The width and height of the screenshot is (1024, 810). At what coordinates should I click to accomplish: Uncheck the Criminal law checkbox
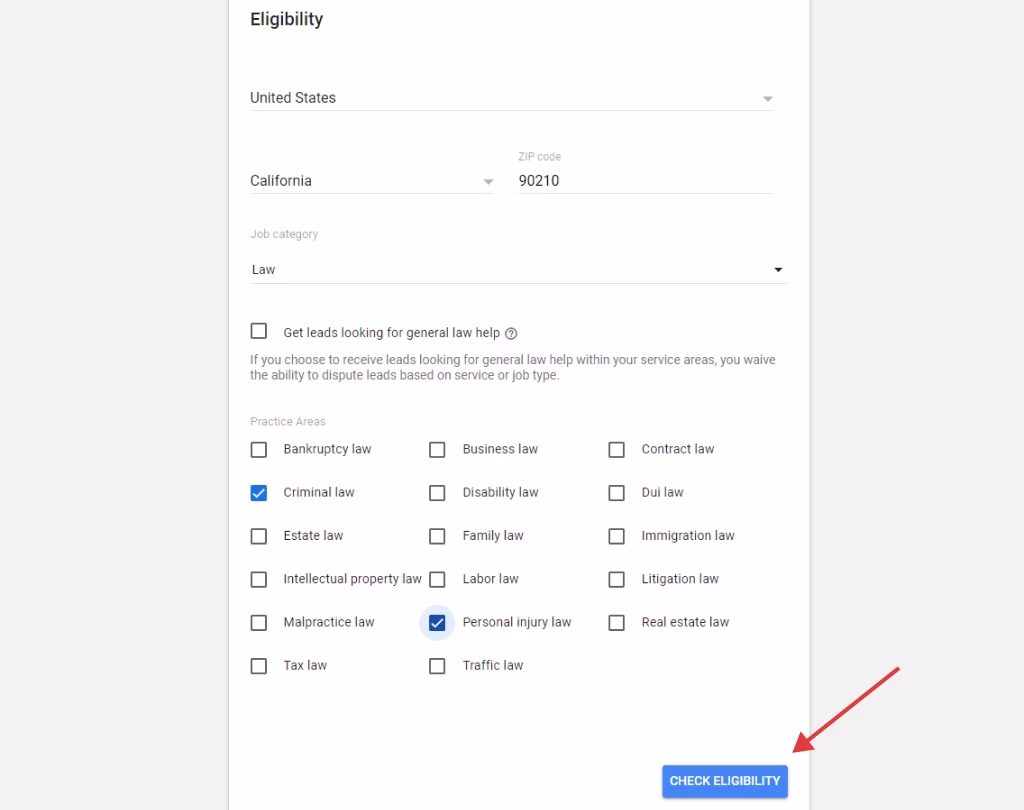[259, 493]
